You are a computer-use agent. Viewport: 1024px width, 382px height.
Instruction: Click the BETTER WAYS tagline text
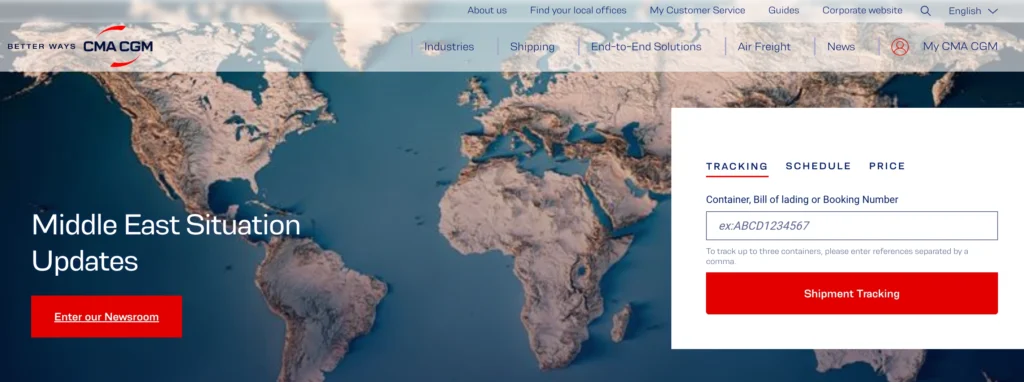pos(41,47)
